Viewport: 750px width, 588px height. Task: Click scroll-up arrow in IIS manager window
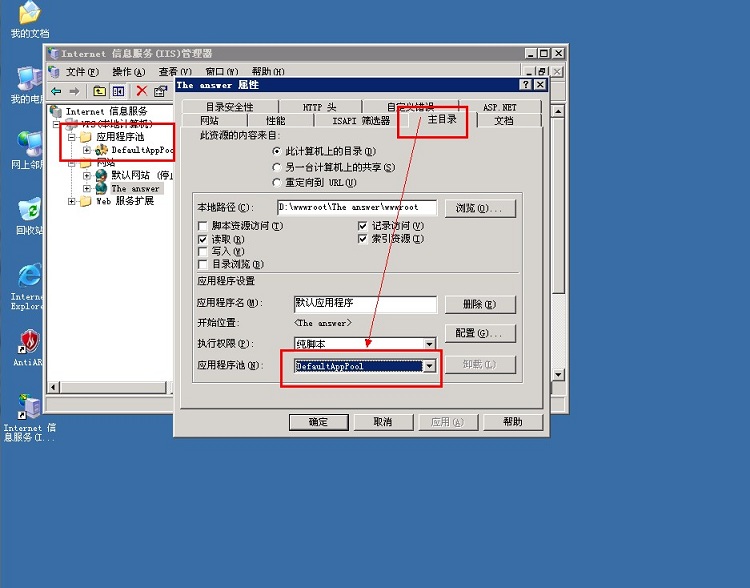pyautogui.click(x=558, y=111)
